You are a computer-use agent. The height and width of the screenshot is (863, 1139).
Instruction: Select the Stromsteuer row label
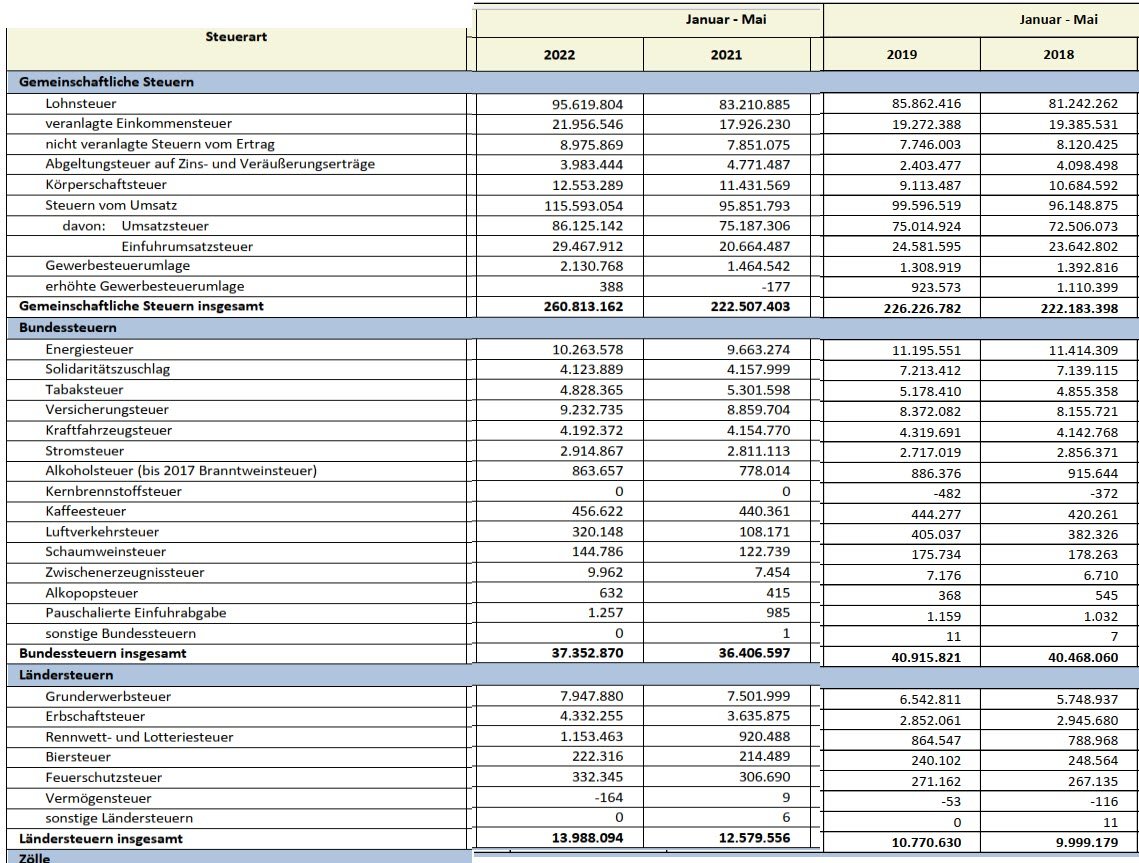[84, 451]
